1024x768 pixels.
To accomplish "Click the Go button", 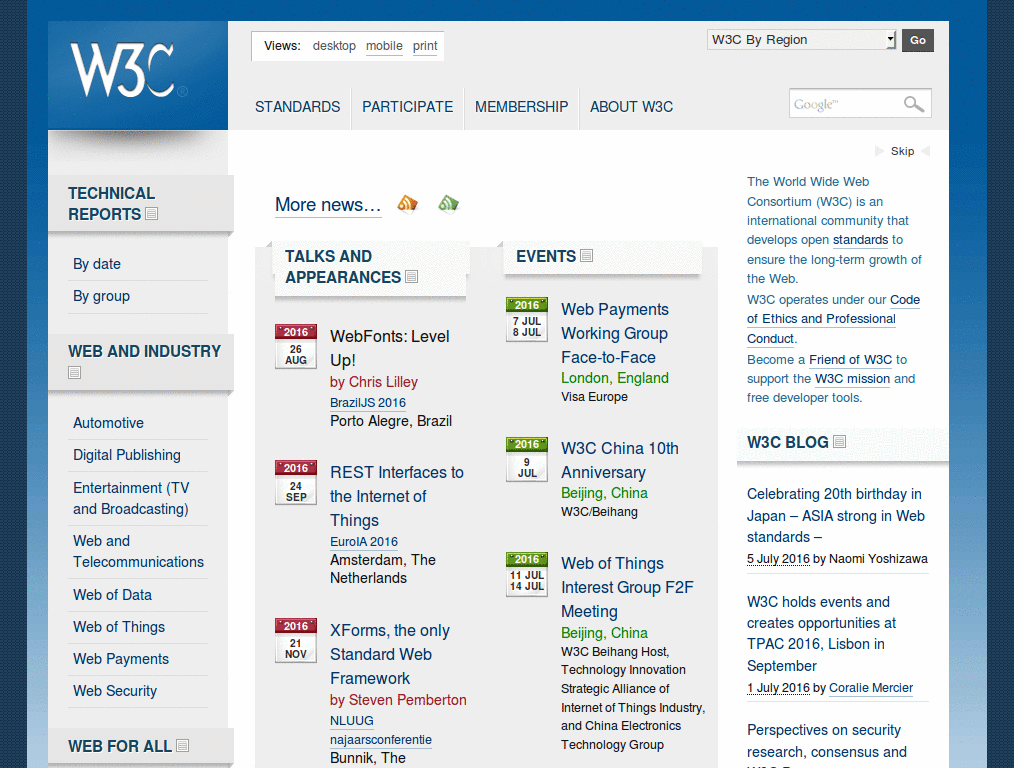I will (918, 40).
